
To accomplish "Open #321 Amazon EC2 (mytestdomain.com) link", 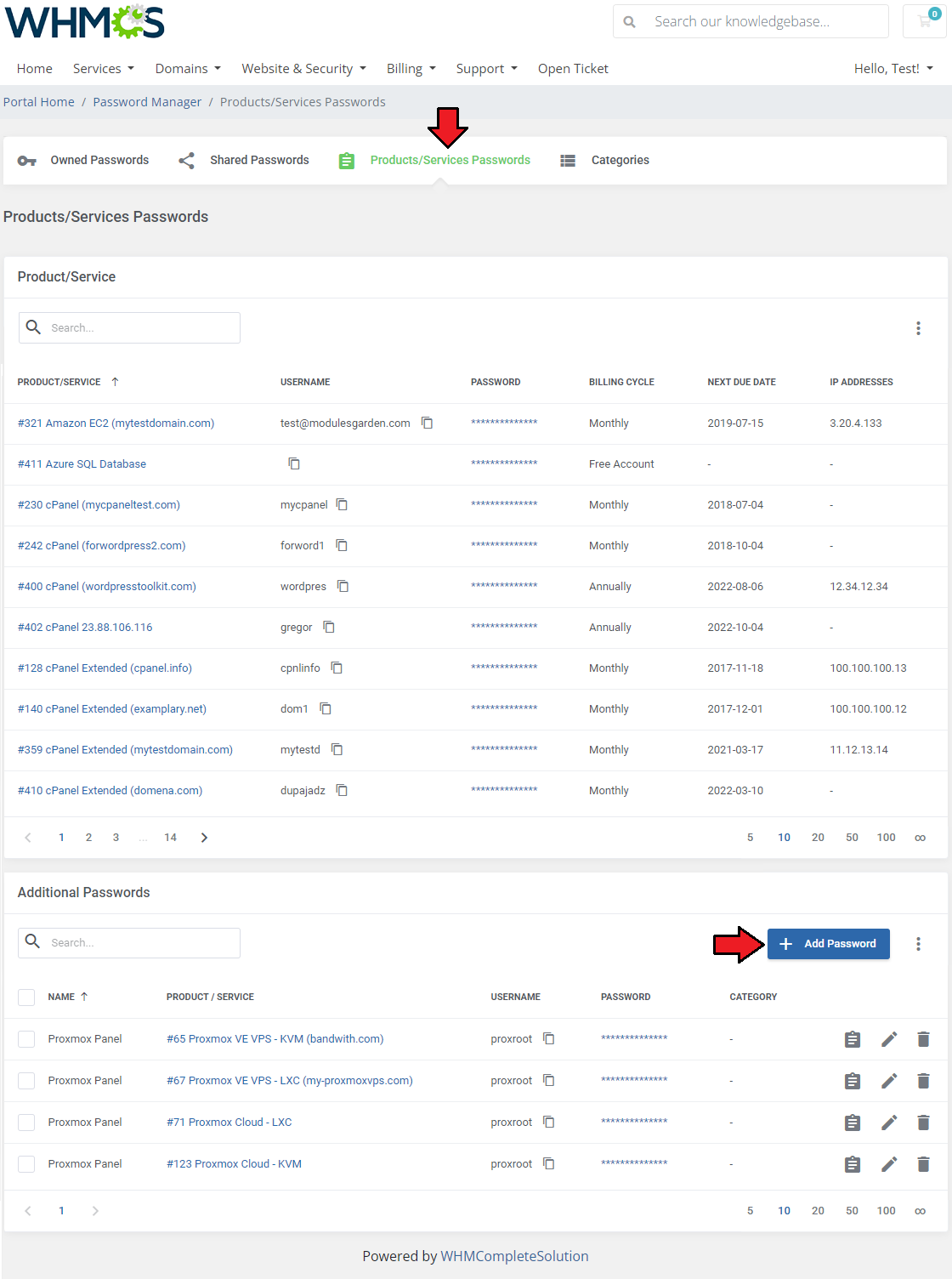I will 116,423.
